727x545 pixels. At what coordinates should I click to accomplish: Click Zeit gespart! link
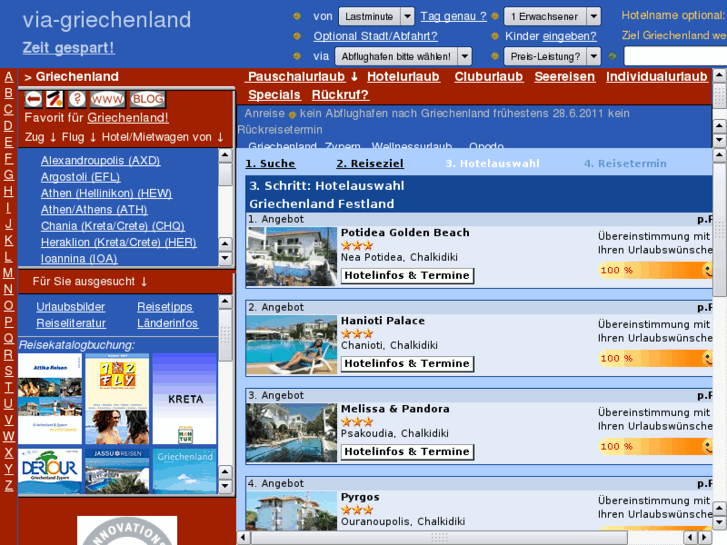[x=68, y=47]
